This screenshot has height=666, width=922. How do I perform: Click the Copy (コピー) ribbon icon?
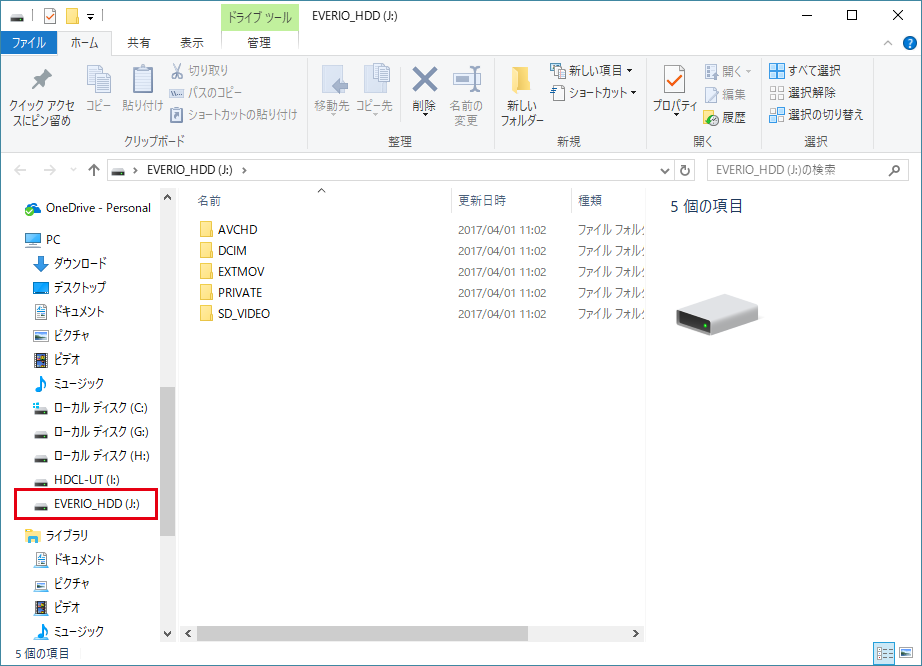click(x=98, y=80)
